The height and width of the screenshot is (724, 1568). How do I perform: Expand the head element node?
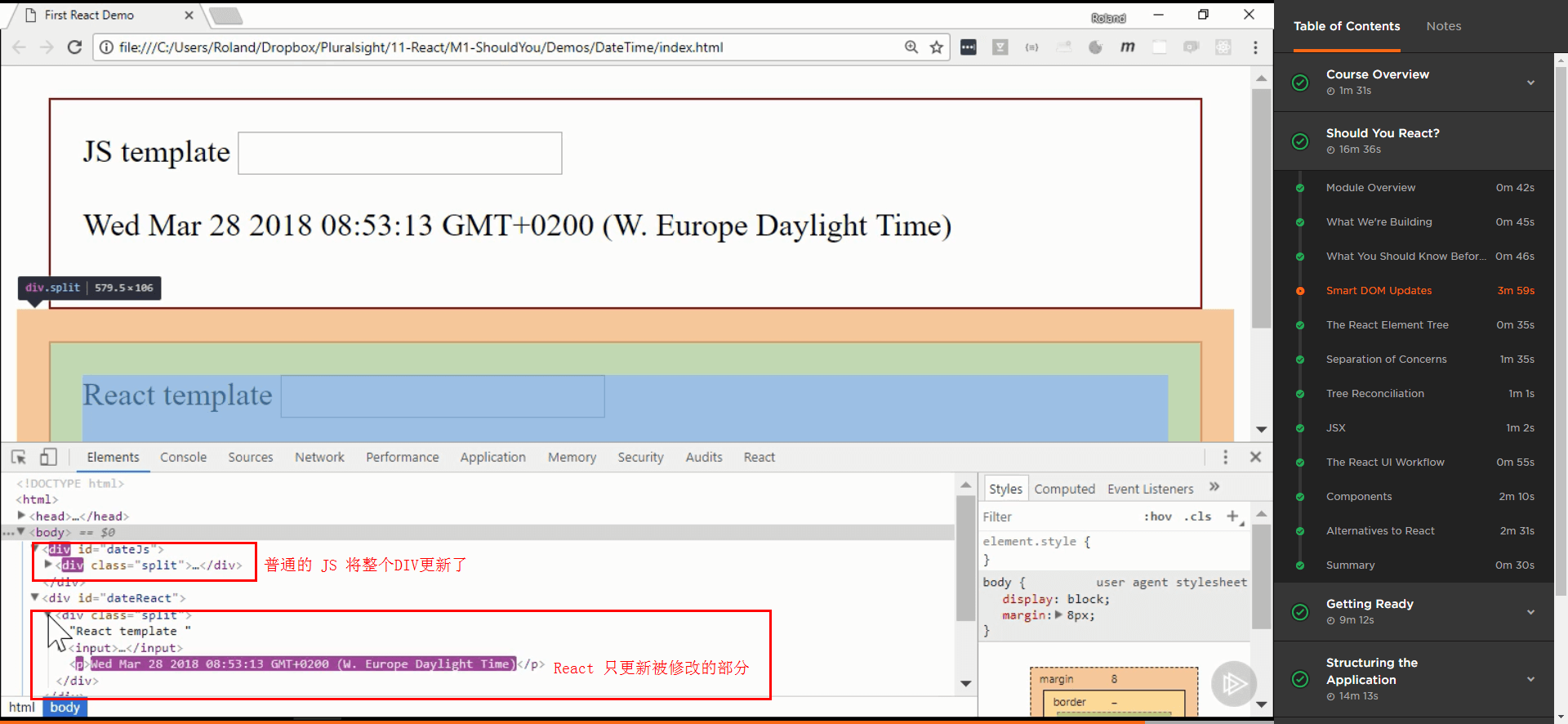21,516
